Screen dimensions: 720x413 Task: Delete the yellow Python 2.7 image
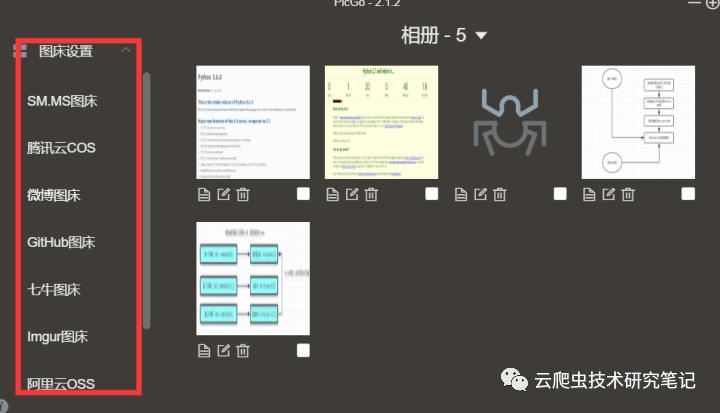point(371,194)
